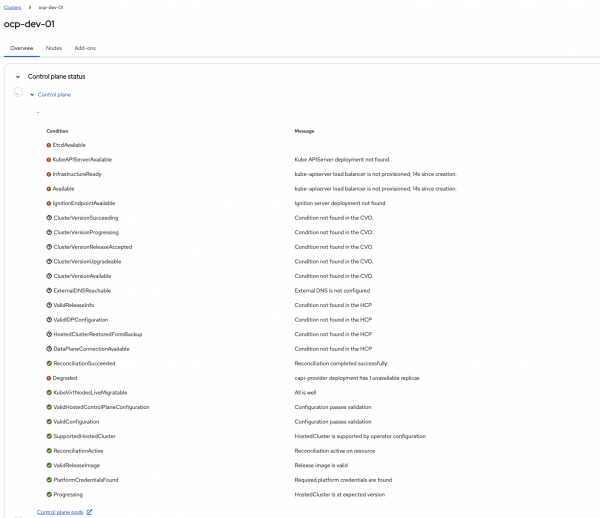Open the Nodes tab
600x518 pixels.
click(x=54, y=48)
